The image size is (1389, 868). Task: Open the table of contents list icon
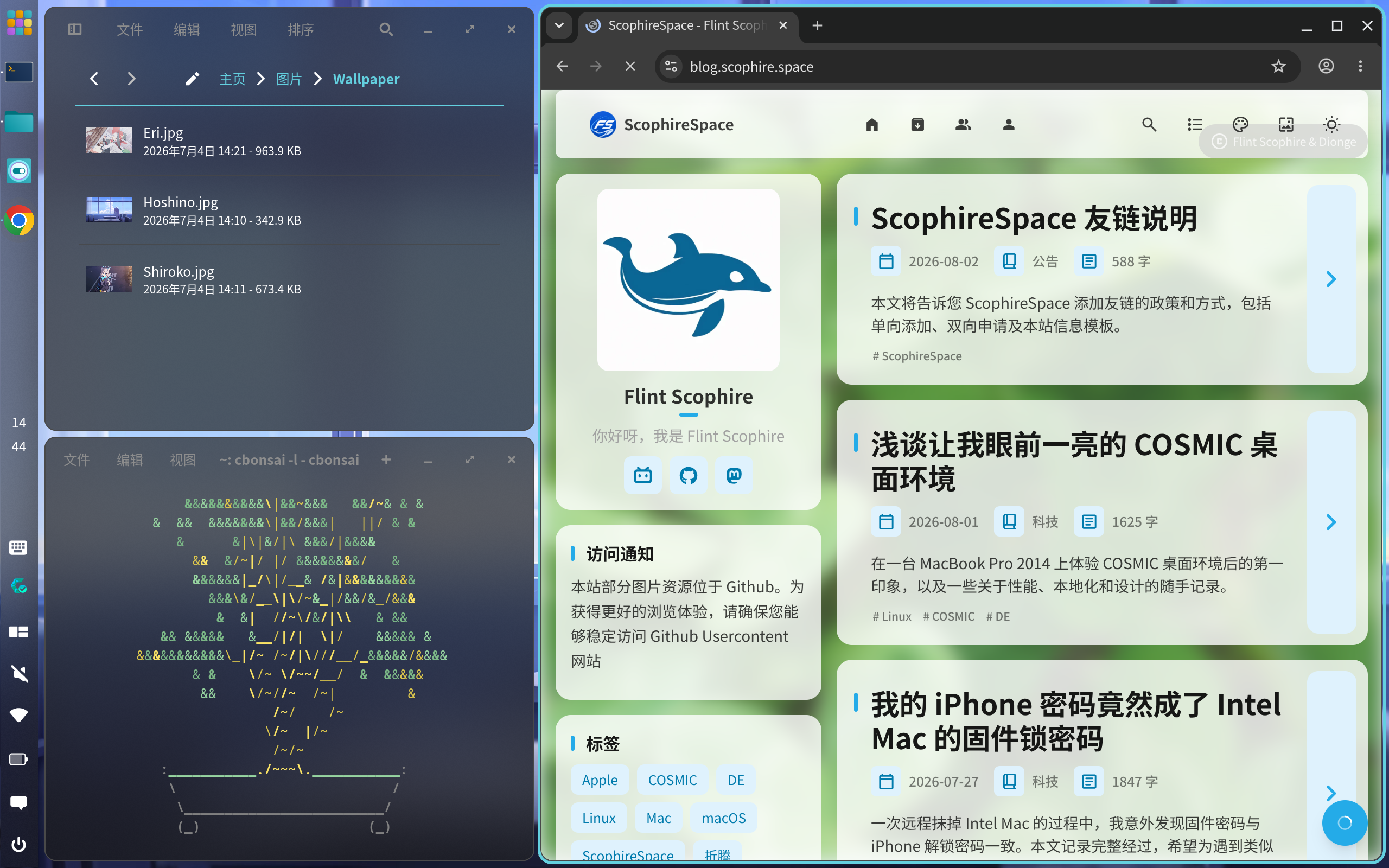coord(1195,125)
